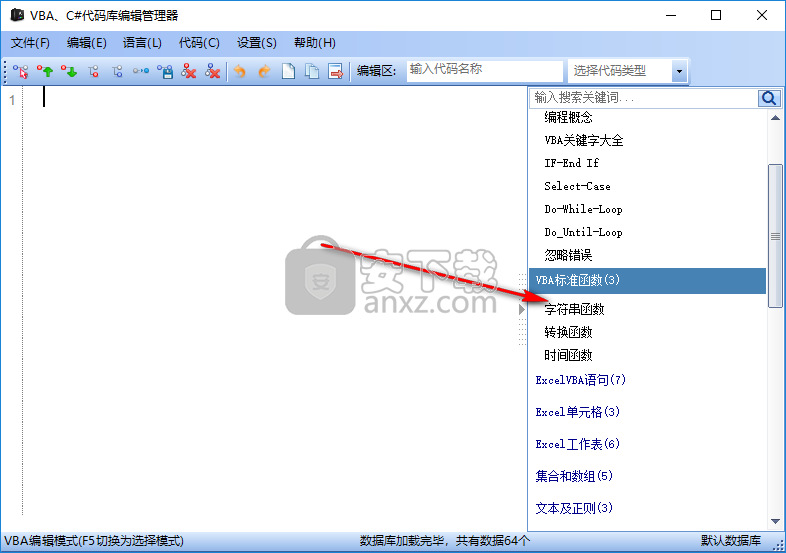Screen dimensions: 786x553
Task: Open the 帮助(H) menu
Action: [x=315, y=43]
